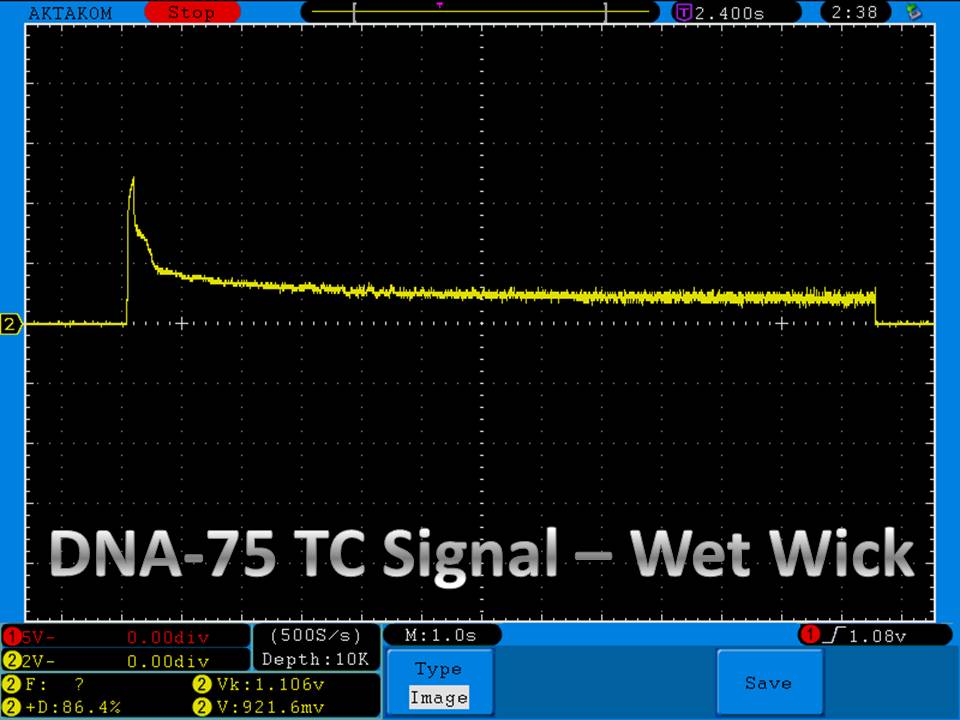Viewport: 960px width, 720px height.
Task: Click the channel 2 ground marker
Action: 12,324
